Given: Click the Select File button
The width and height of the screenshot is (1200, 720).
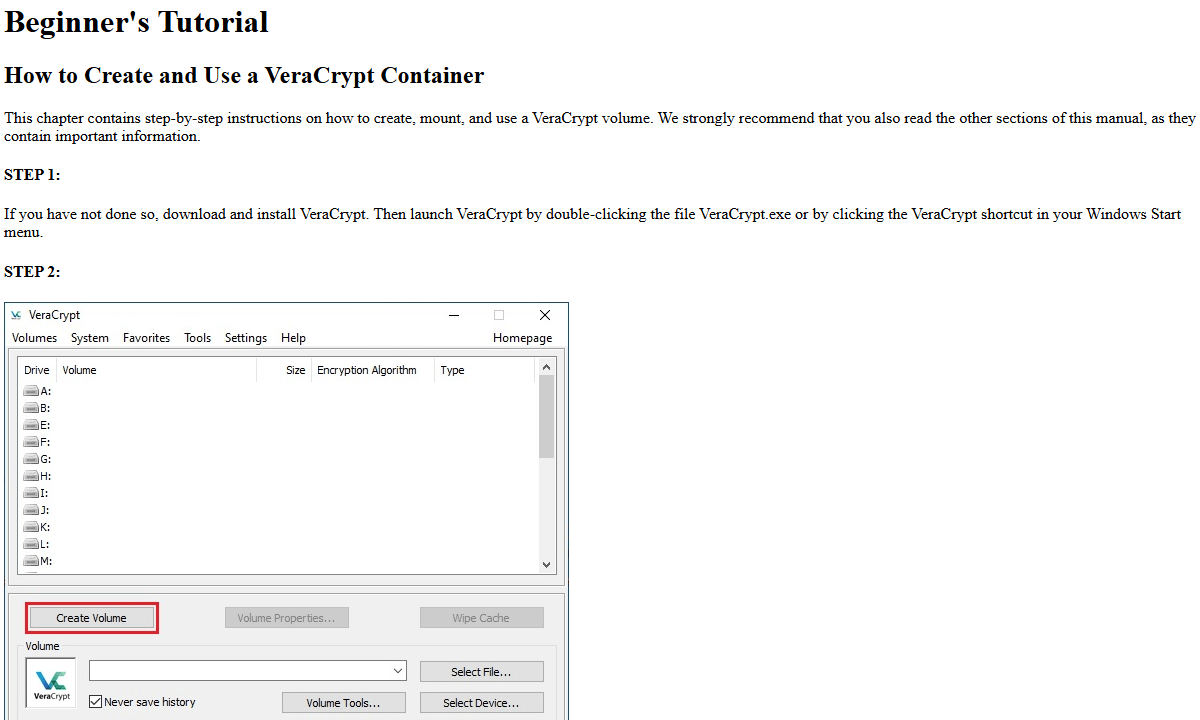Looking at the screenshot, I should 481,671.
